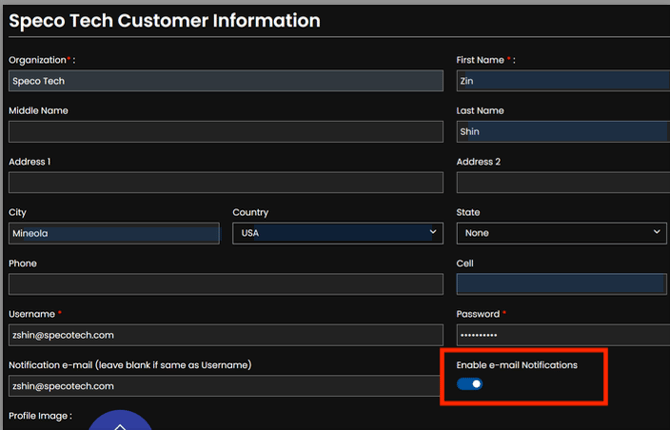Click the empty Address 1 field
Screen dimensions: 670x430
(226, 183)
